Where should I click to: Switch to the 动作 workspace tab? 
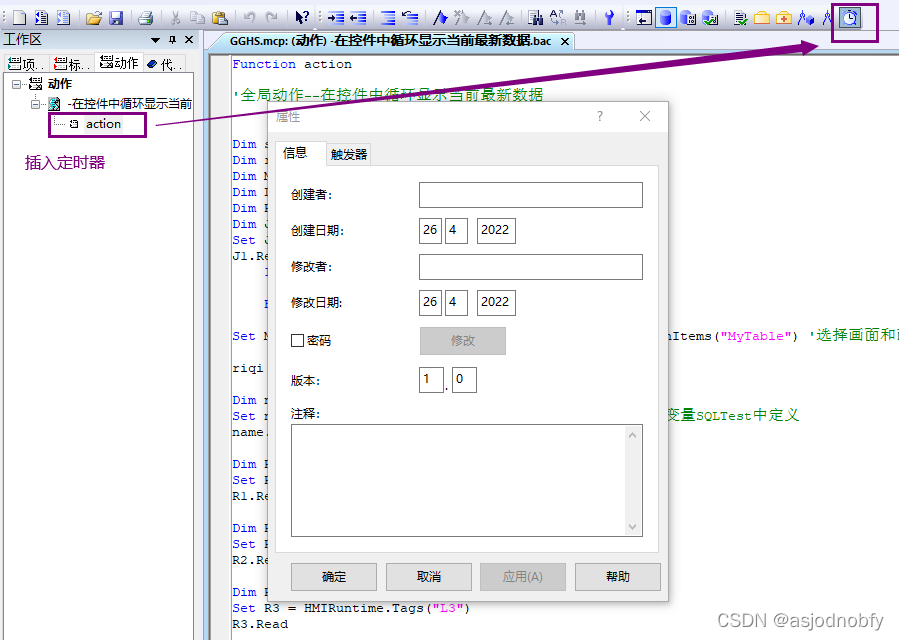(x=119, y=63)
